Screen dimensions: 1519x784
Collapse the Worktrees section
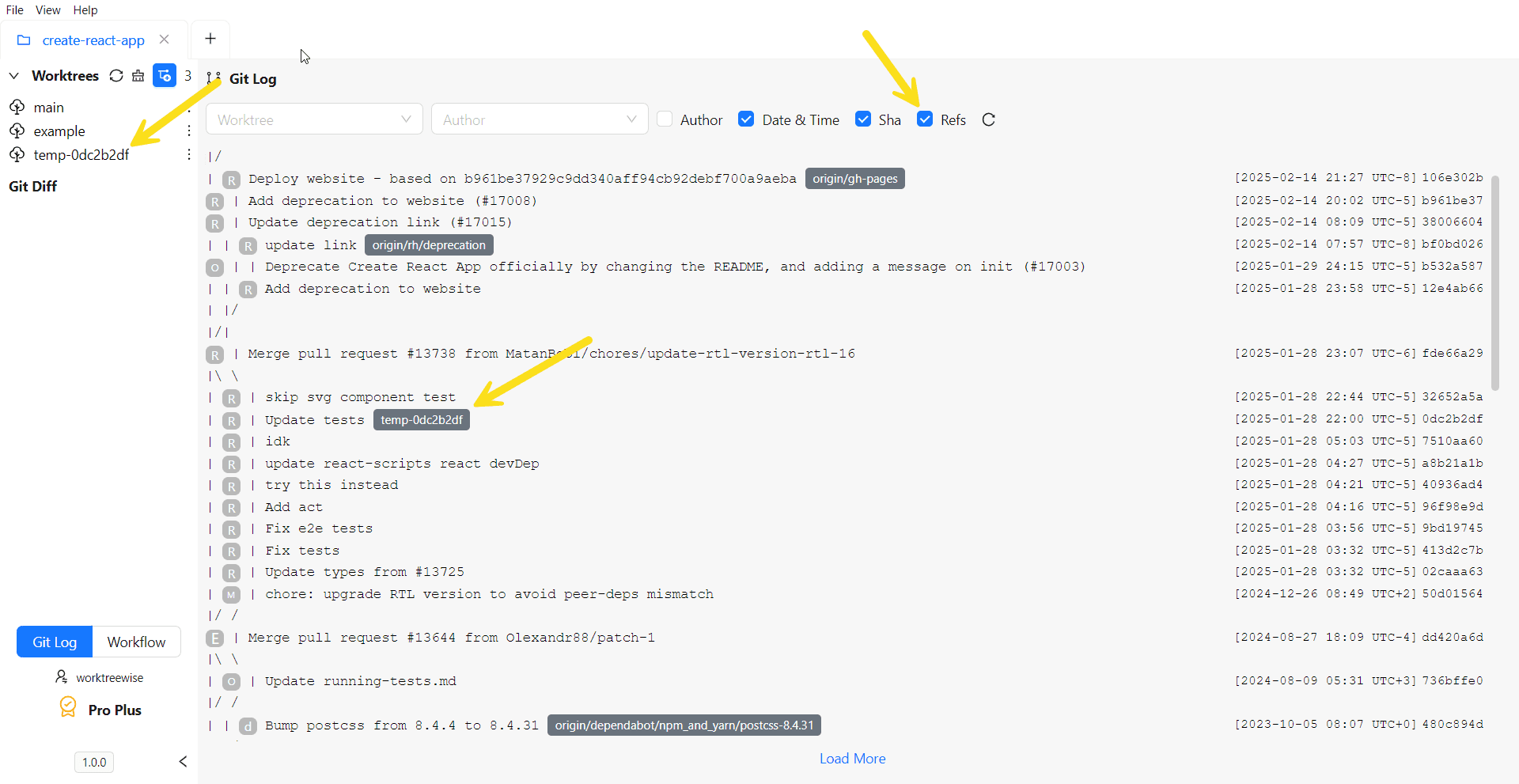tap(13, 75)
